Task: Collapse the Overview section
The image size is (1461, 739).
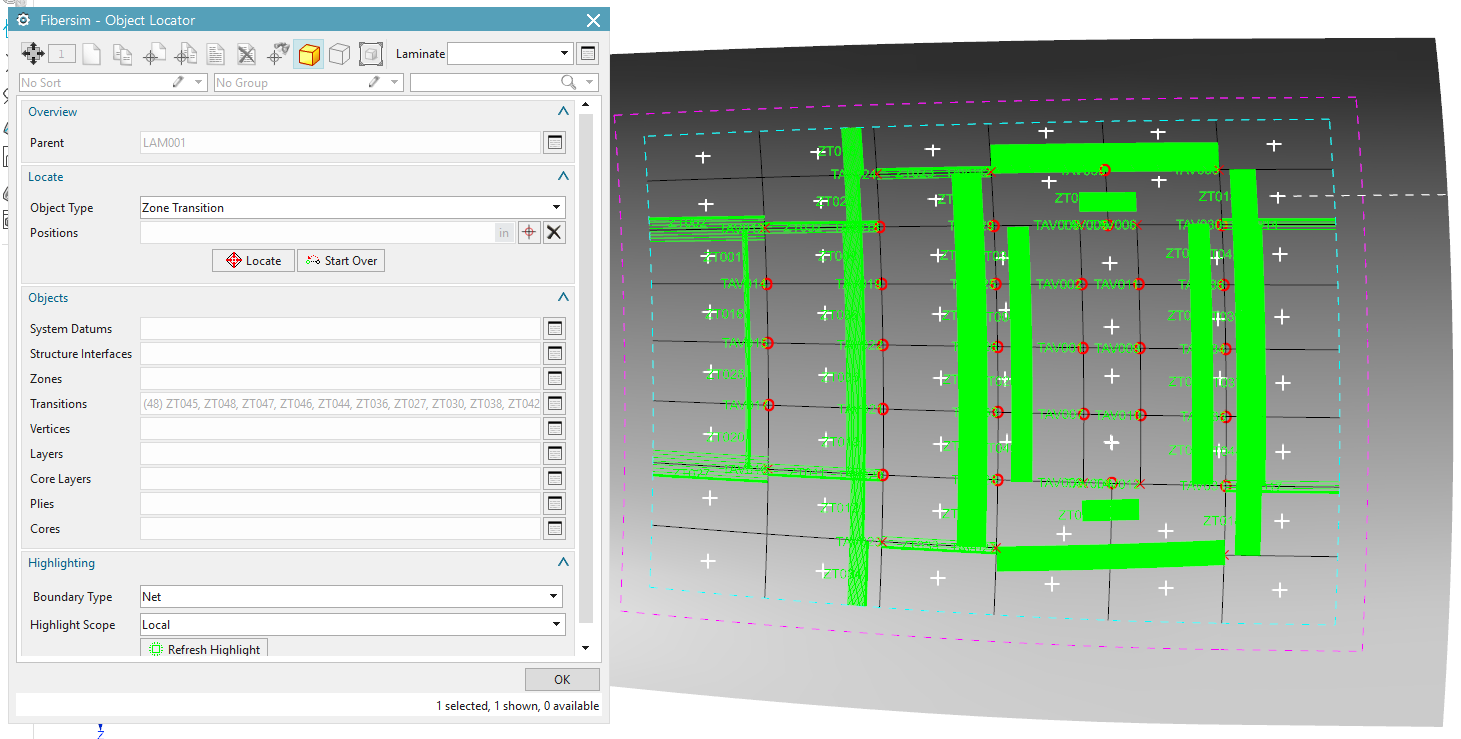Action: 563,111
